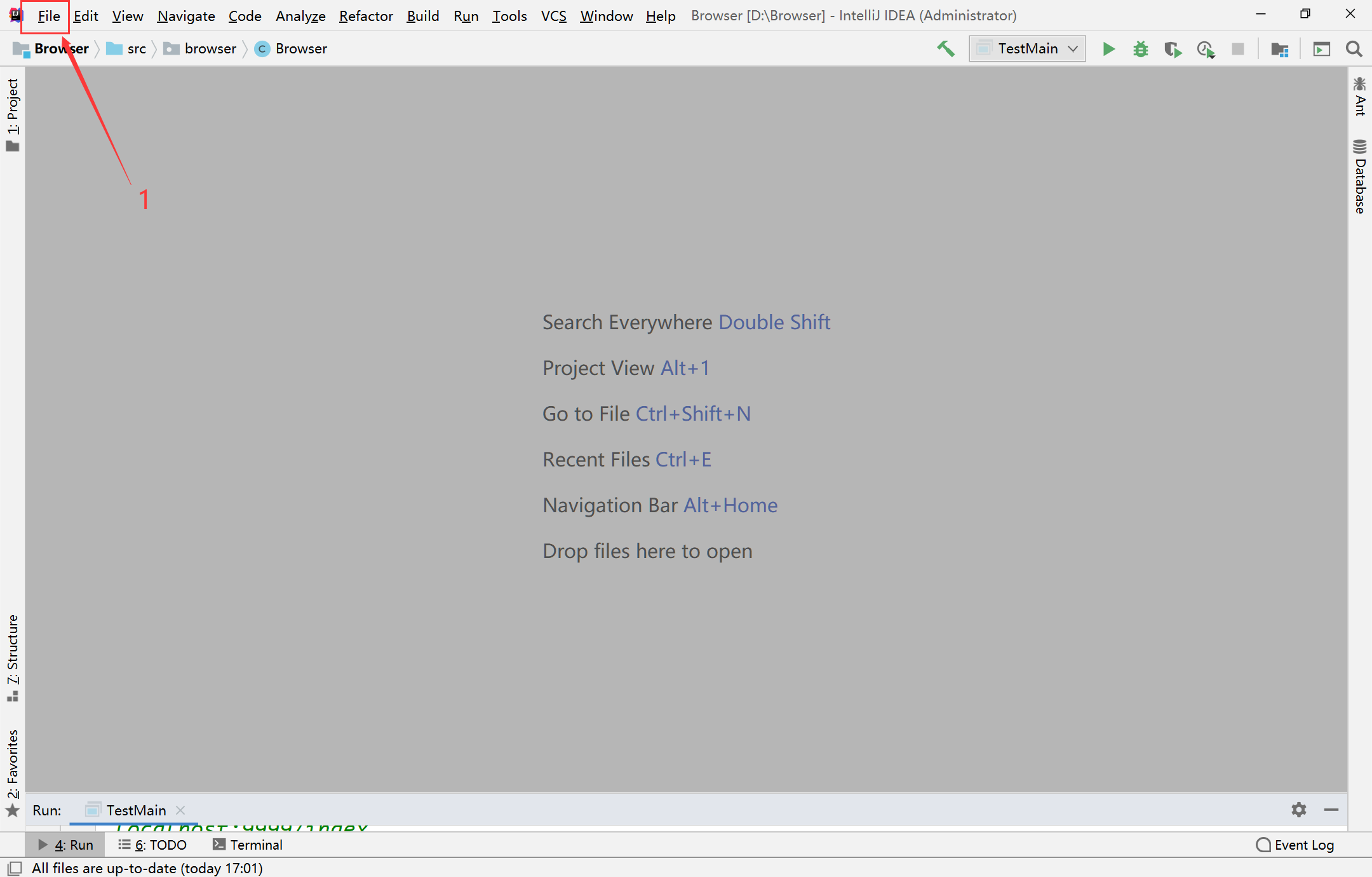Click the Run button to execute TestMain
Viewport: 1372px width, 877px height.
pos(1108,48)
